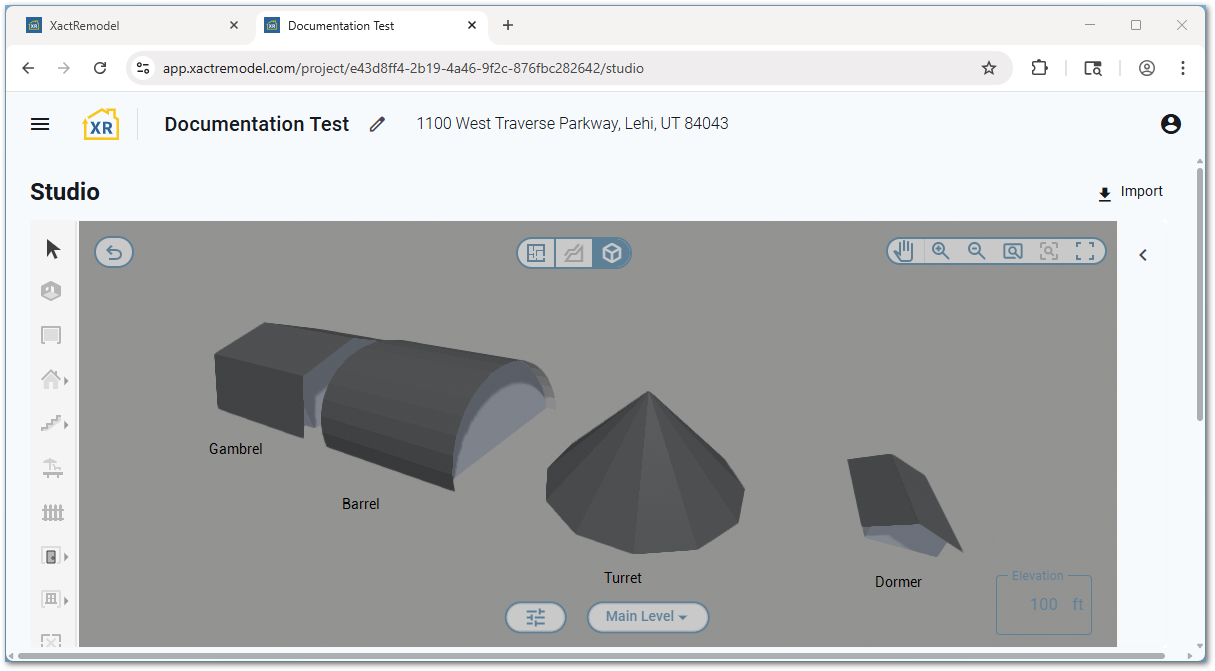Edit project name with pencil icon
Image resolution: width=1215 pixels, height=671 pixels.
point(377,124)
